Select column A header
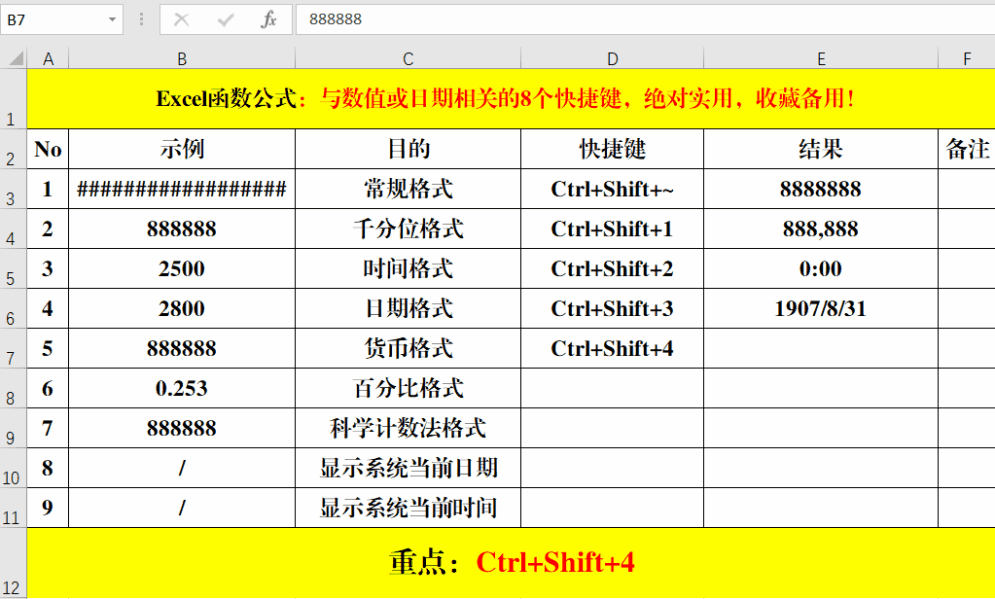Viewport: 995px width, 599px height. 48,59
